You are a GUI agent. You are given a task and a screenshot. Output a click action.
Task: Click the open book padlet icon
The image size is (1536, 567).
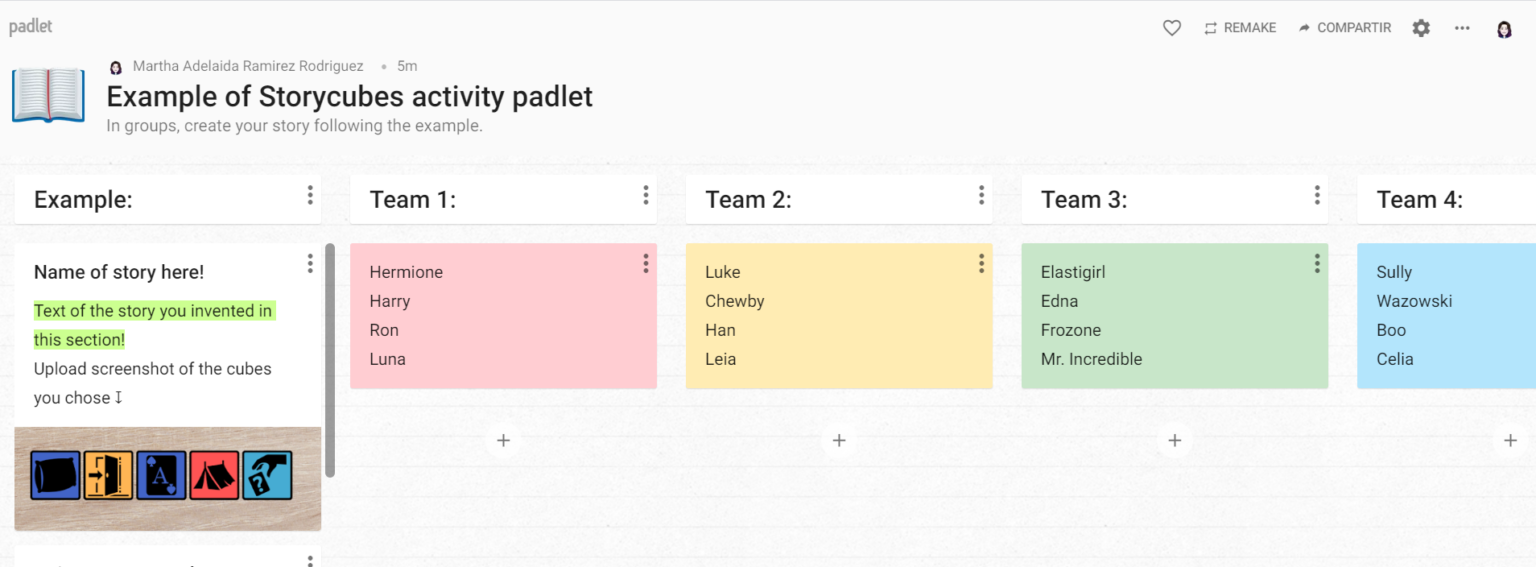pyautogui.click(x=48, y=95)
